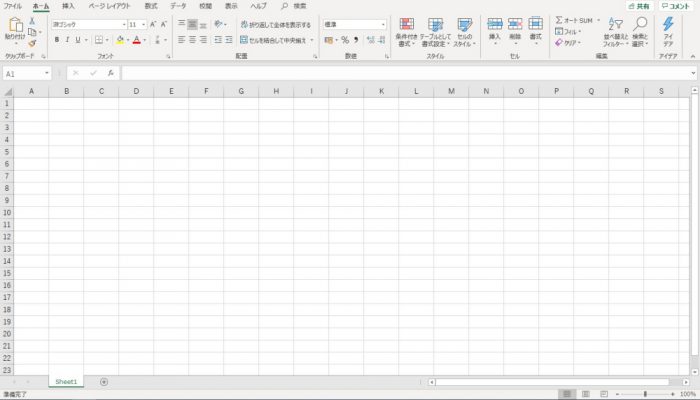The width and height of the screenshot is (700, 400).
Task: Open the number format dropdown
Action: coord(383,25)
